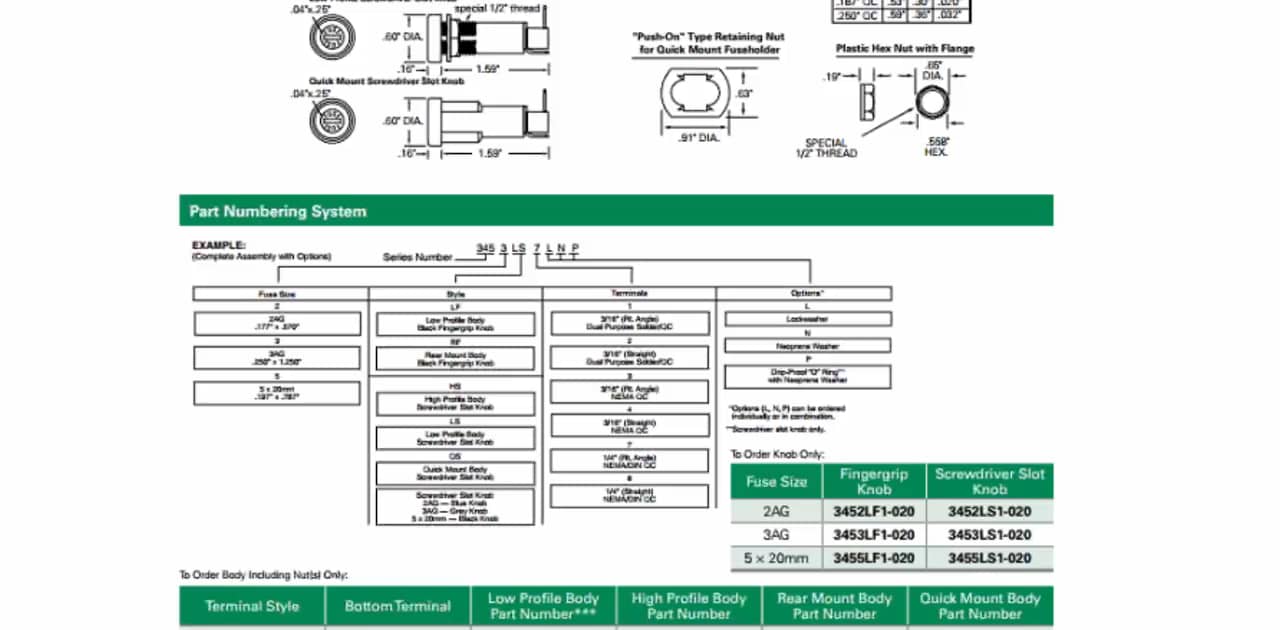Click the 'Options' box in numbering diagram

[x=805, y=294]
